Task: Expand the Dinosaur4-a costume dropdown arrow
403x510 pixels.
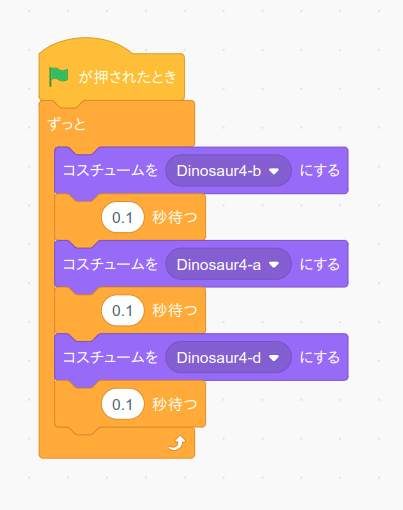Action: point(274,265)
